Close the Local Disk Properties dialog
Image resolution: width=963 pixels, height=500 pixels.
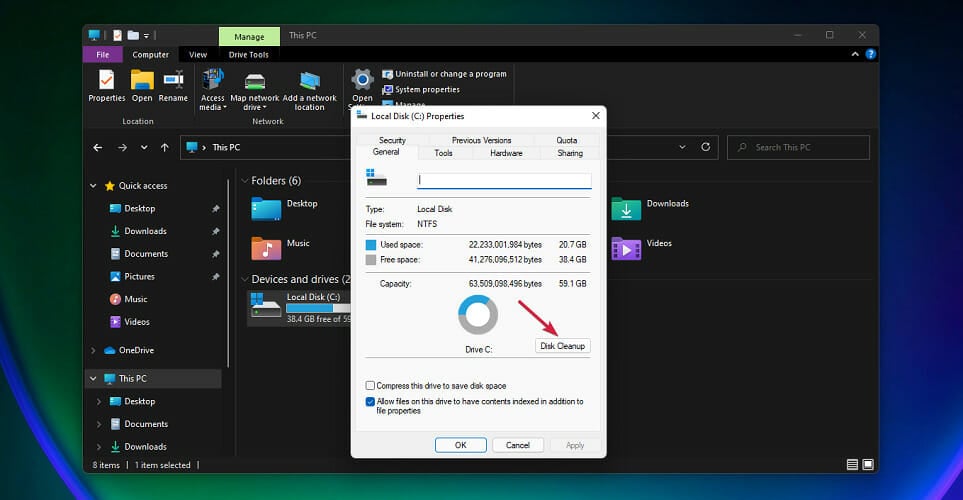point(595,115)
